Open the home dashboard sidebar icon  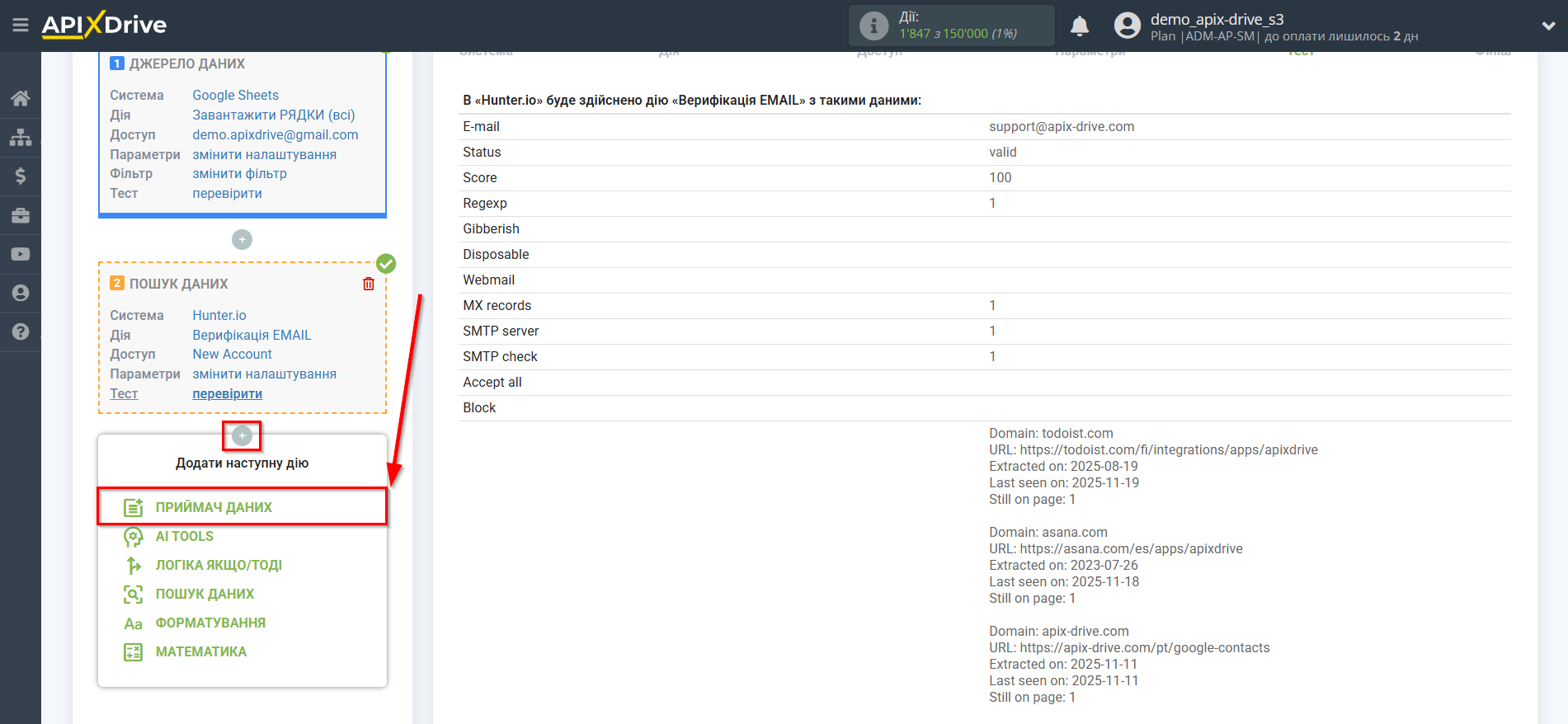click(21, 98)
